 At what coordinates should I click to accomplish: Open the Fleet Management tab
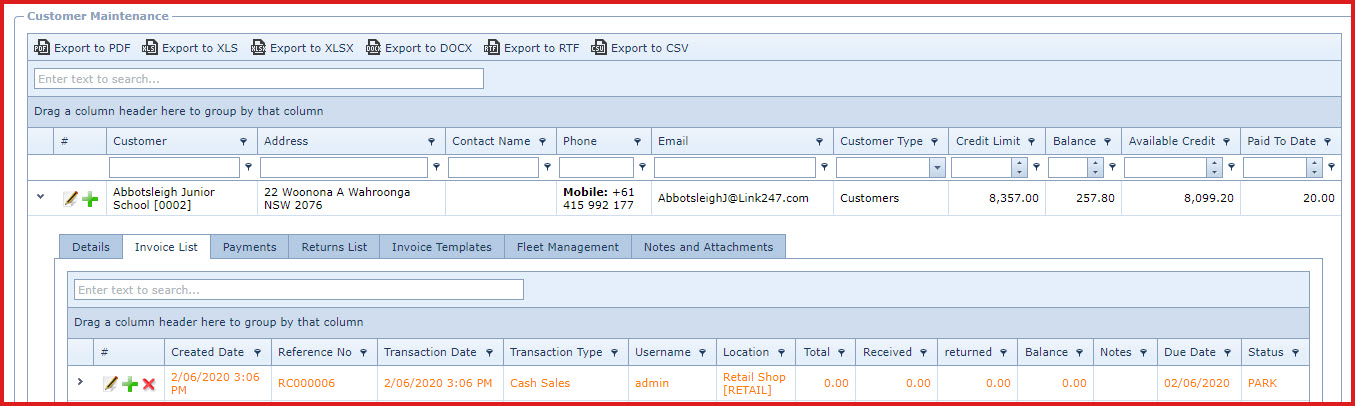point(567,247)
